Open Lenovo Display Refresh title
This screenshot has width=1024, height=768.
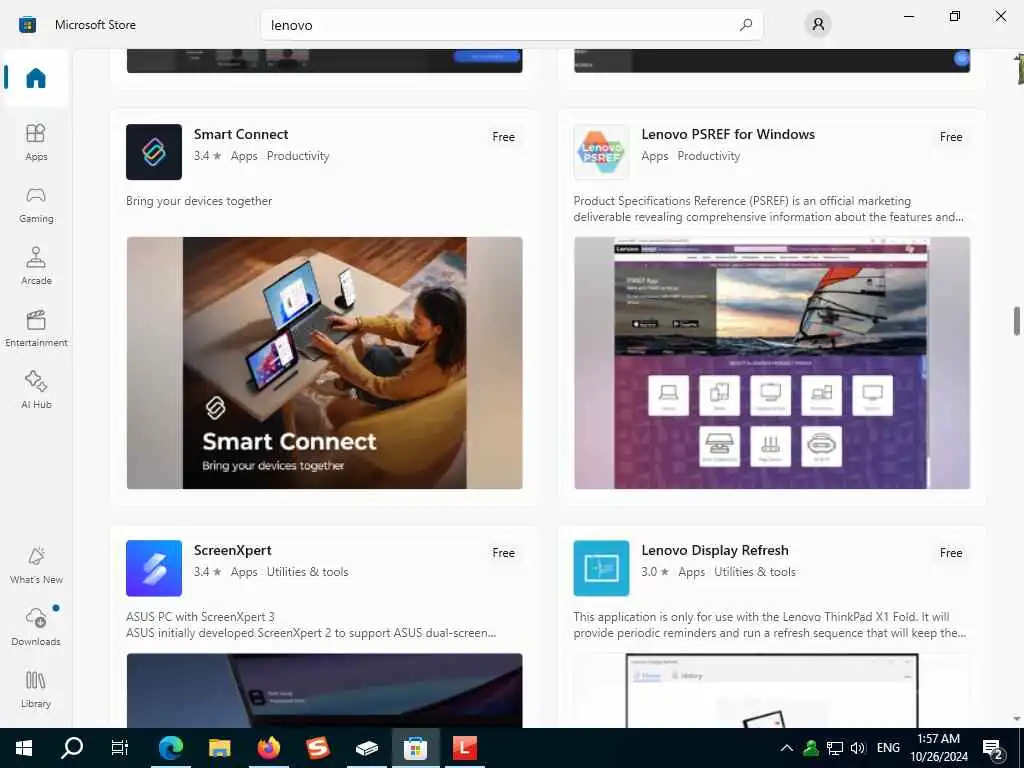[715, 550]
